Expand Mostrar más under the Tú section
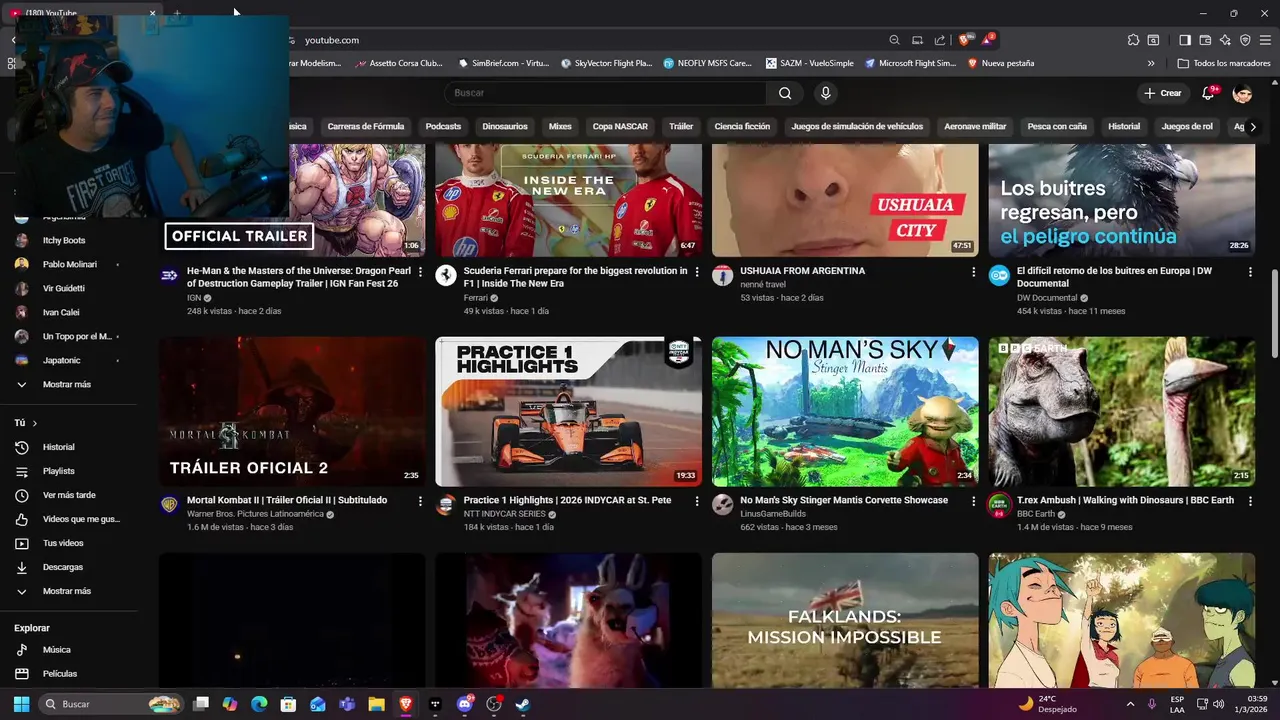Viewport: 1280px width, 720px height. click(68, 591)
